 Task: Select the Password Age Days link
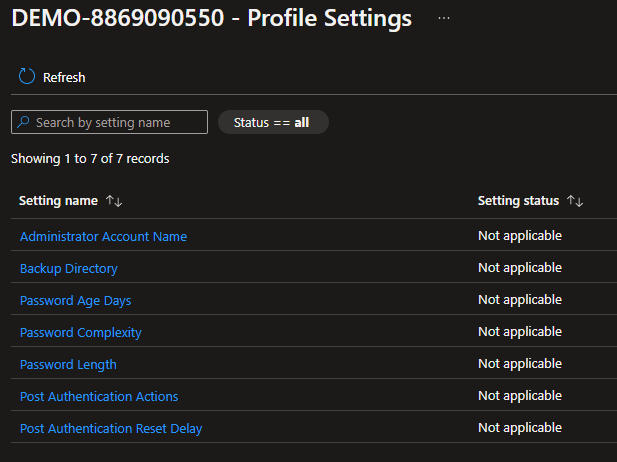pyautogui.click(x=75, y=301)
